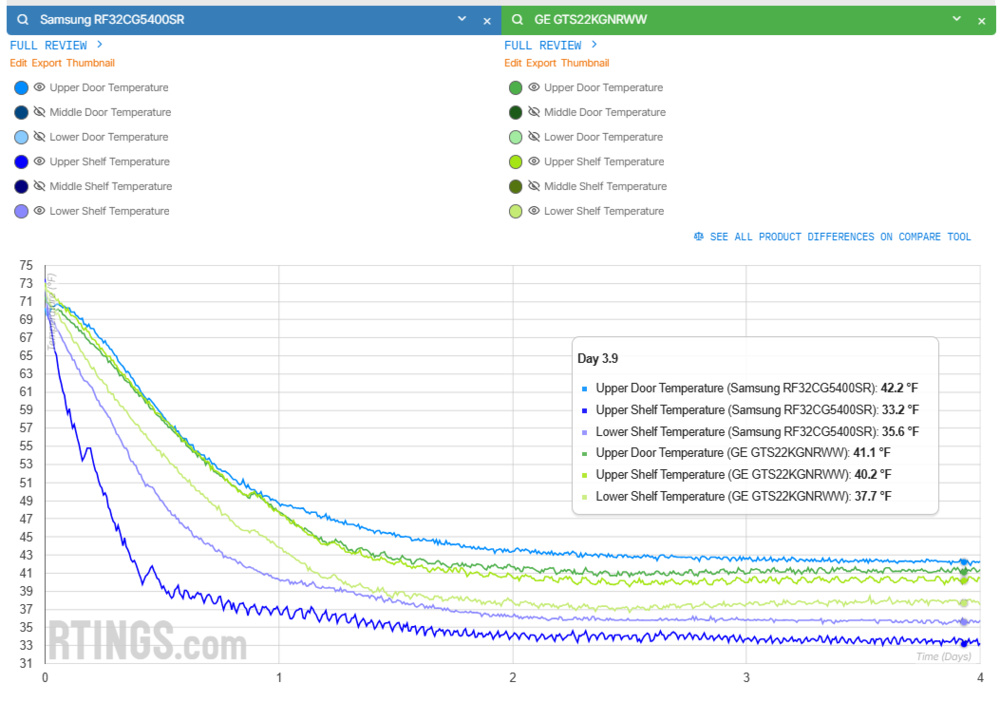Click the scale icon beside SEE ALL PRODUCT DIFFERENCES
This screenshot has height=702, width=1000.
(x=698, y=237)
